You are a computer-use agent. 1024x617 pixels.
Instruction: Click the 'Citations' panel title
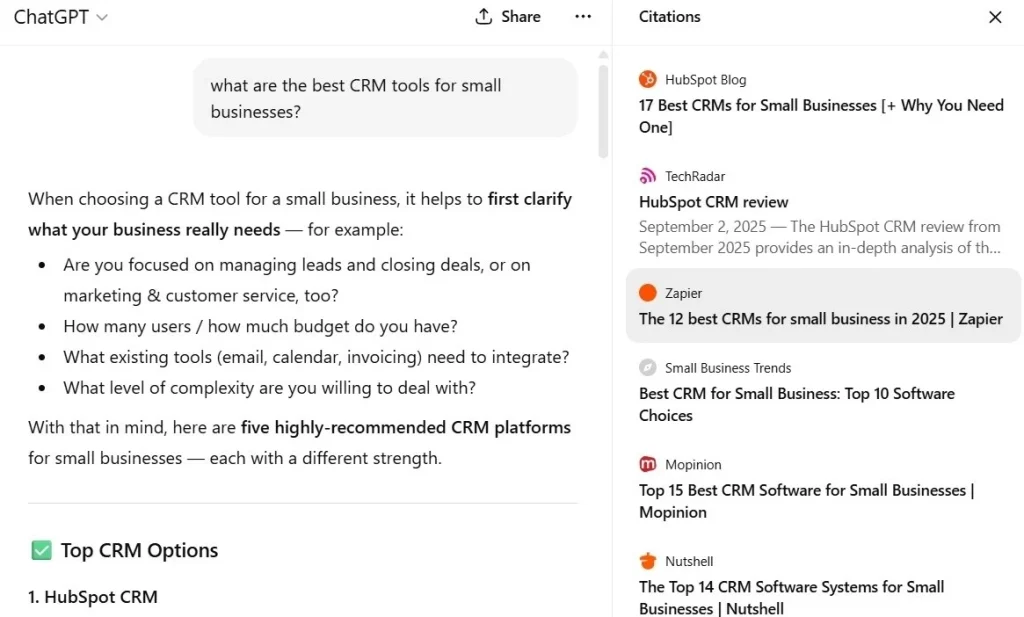[x=669, y=17]
